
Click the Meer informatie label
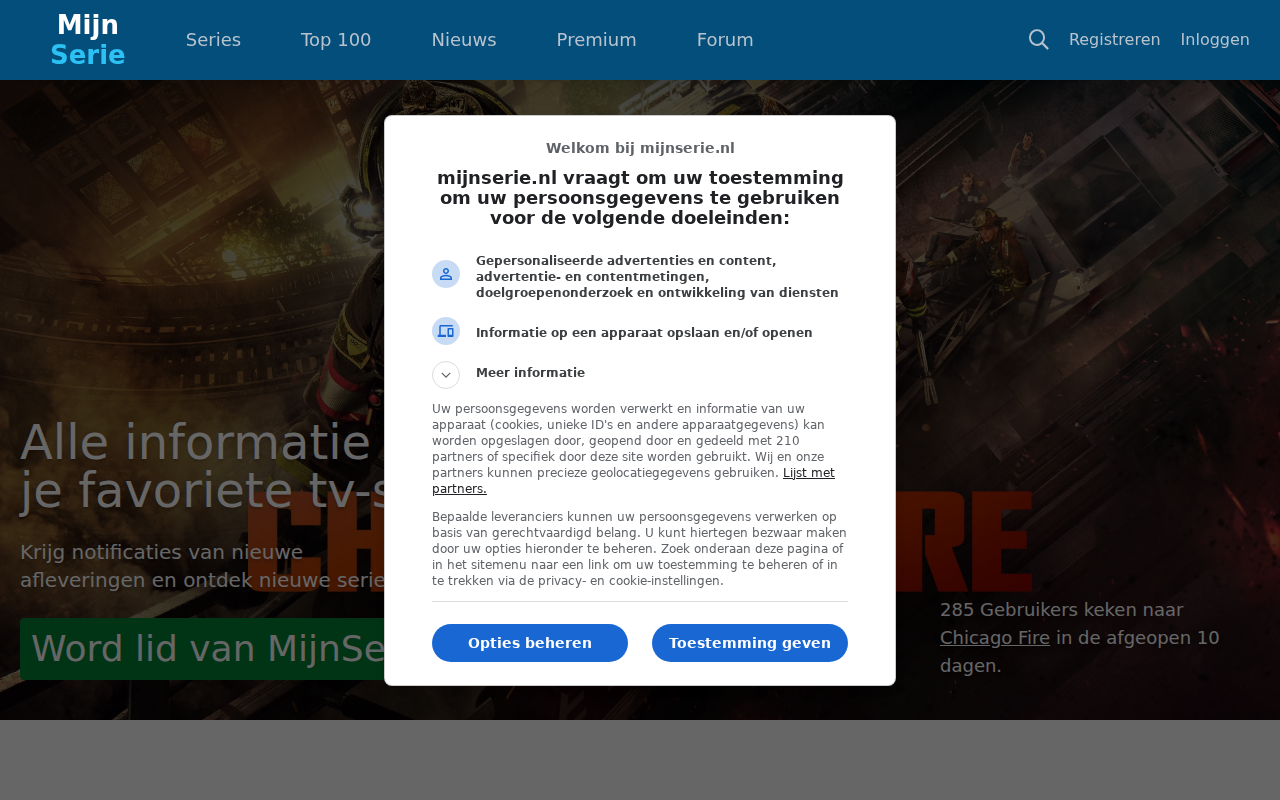[x=530, y=373]
